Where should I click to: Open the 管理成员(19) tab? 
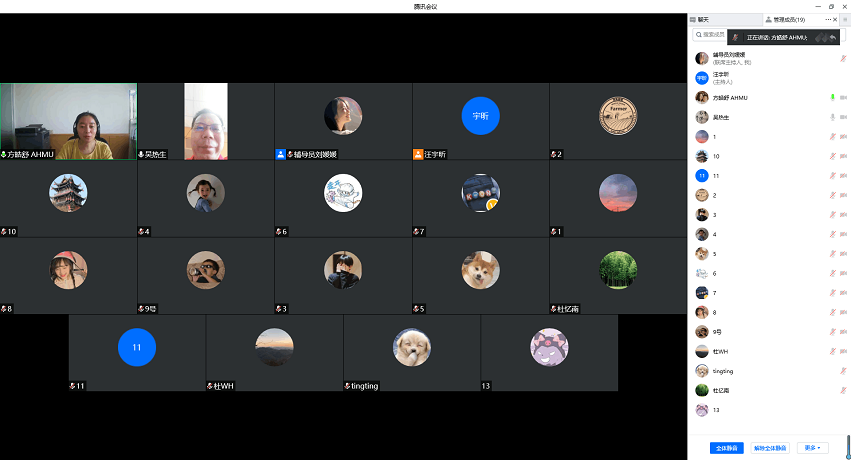coord(789,19)
